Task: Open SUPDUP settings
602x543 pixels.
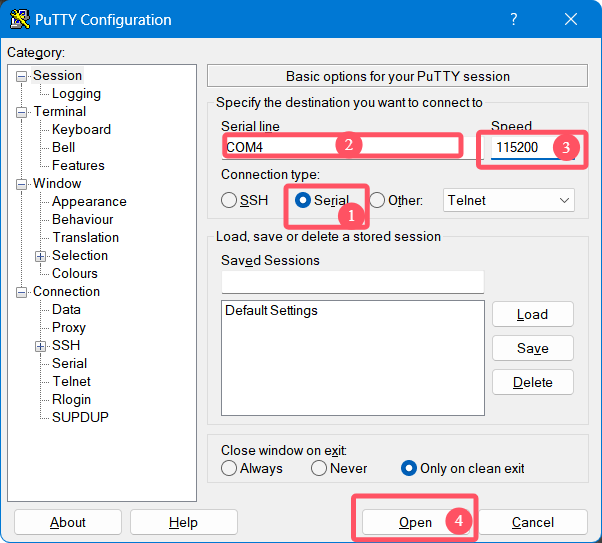Action: coord(80,417)
